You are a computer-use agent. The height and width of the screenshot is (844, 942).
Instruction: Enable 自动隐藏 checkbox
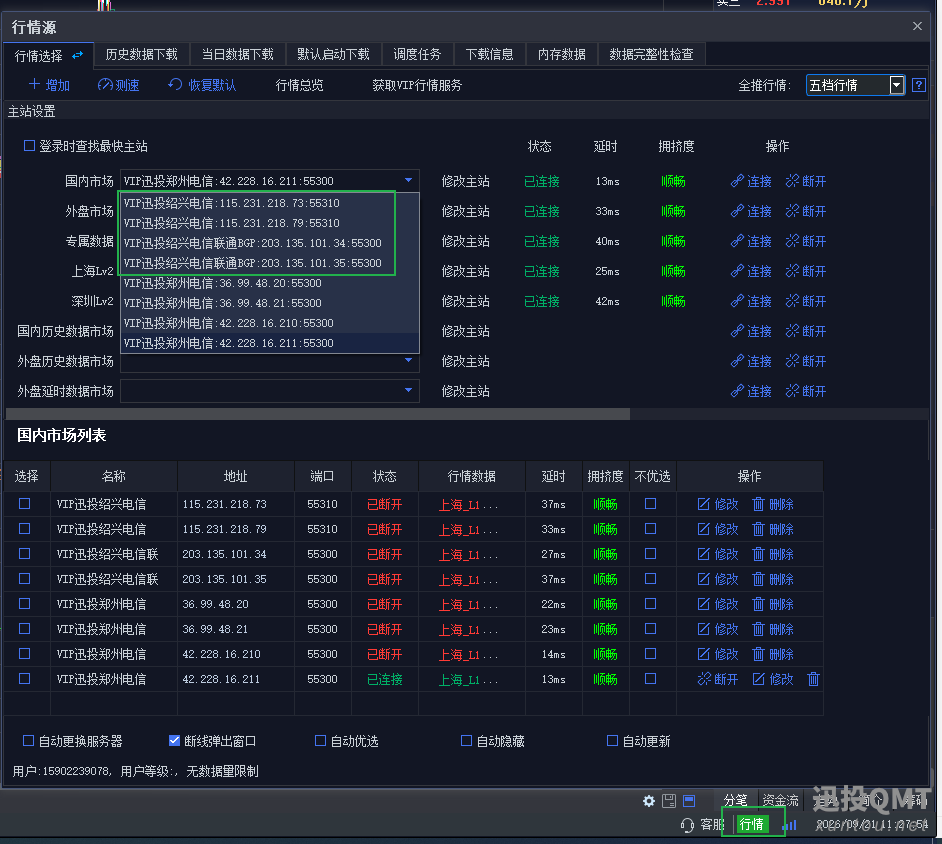point(466,741)
